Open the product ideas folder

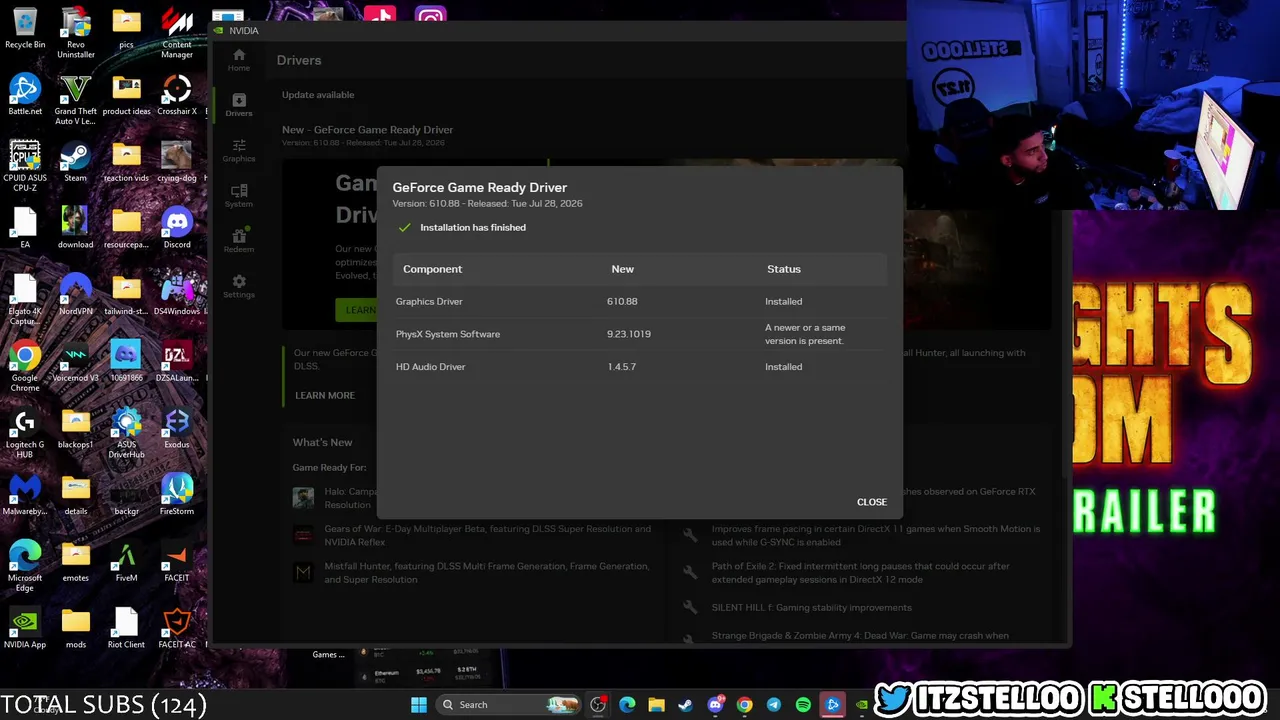click(x=126, y=95)
